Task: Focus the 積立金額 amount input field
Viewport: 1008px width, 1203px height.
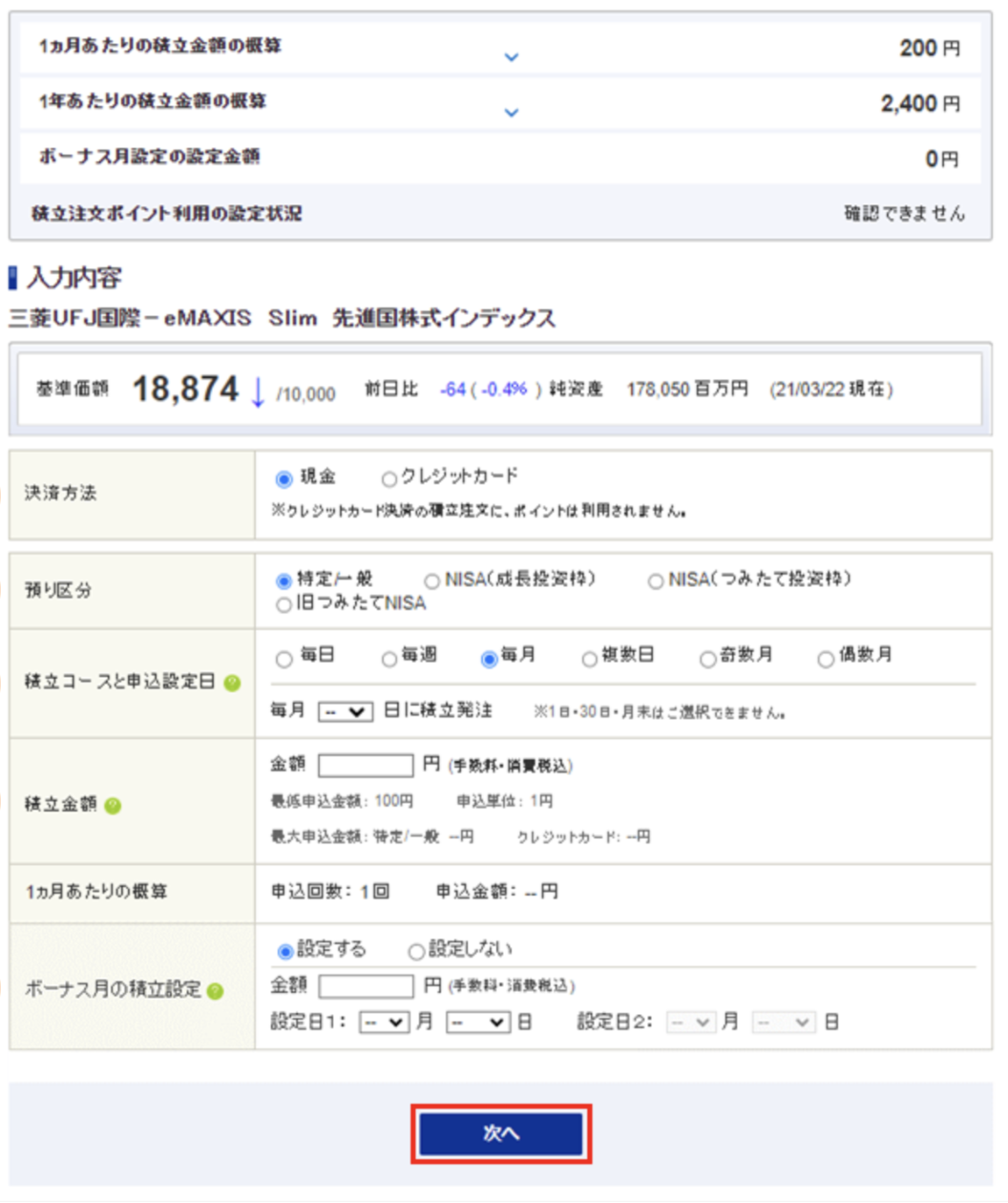Action: click(366, 766)
